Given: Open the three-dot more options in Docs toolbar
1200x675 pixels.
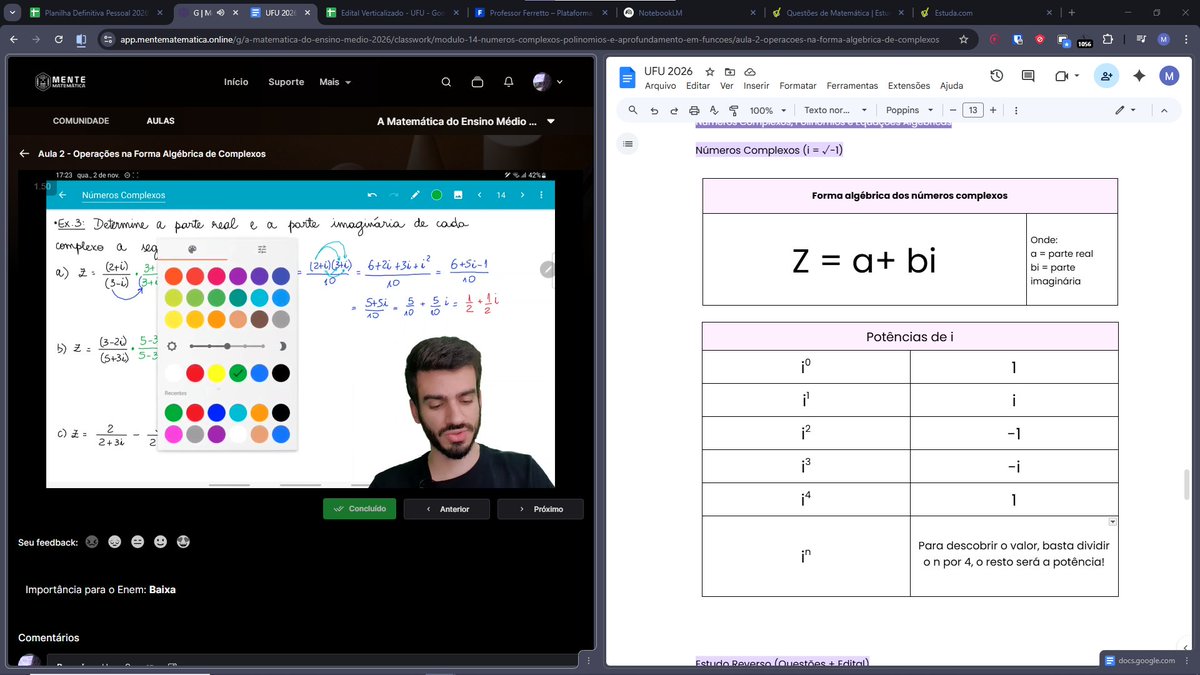Looking at the screenshot, I should point(1015,110).
